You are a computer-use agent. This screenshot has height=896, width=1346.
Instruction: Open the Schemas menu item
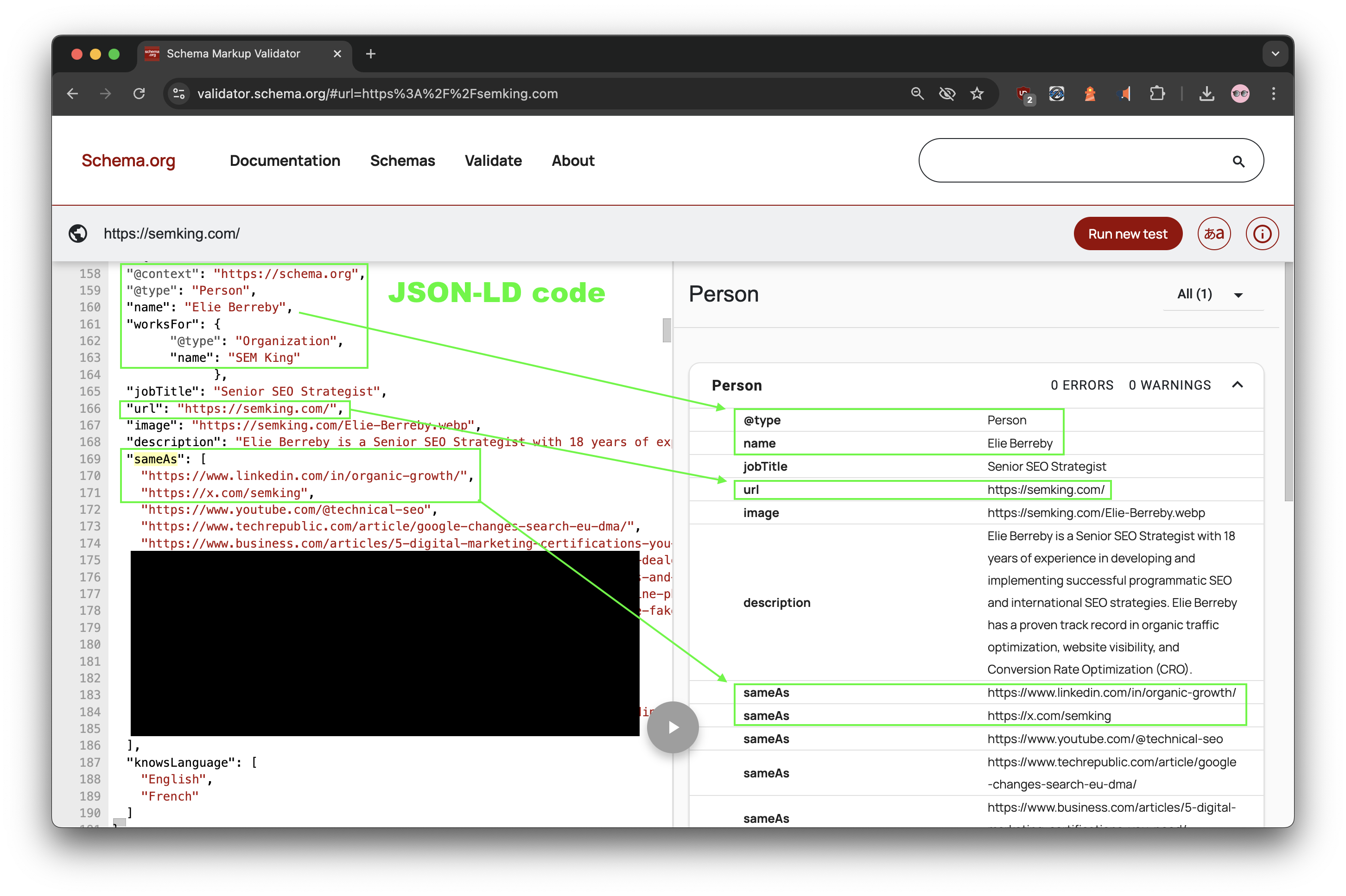(x=402, y=161)
